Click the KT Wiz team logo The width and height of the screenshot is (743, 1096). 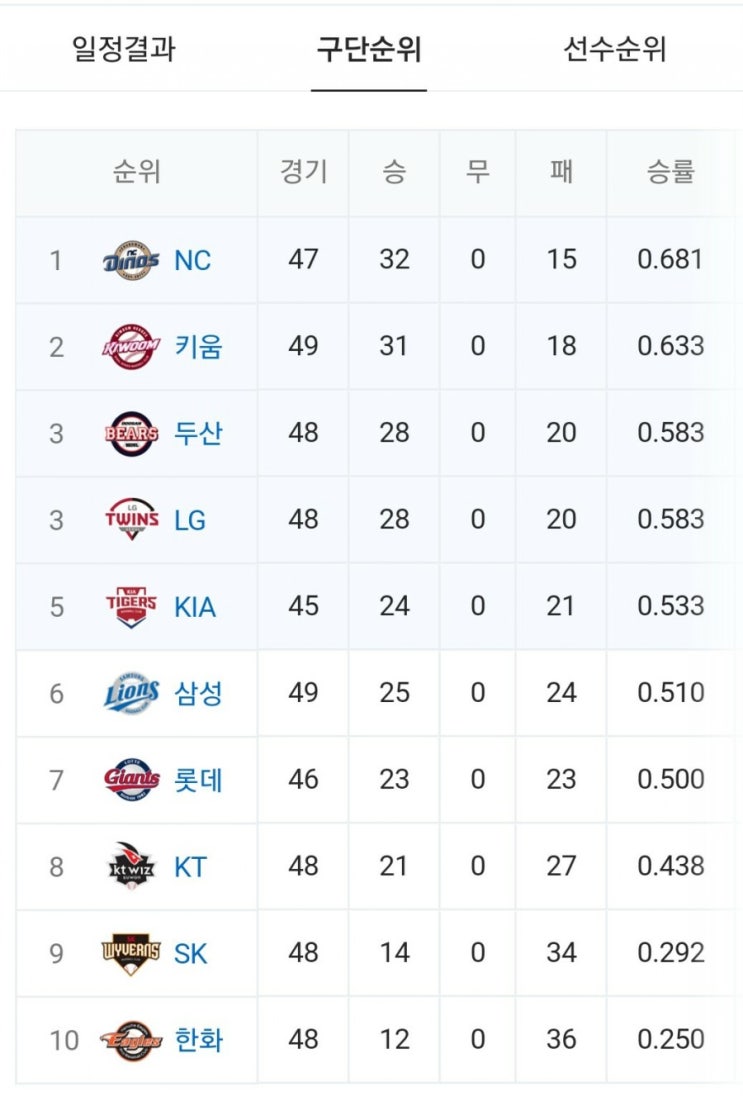[131, 865]
